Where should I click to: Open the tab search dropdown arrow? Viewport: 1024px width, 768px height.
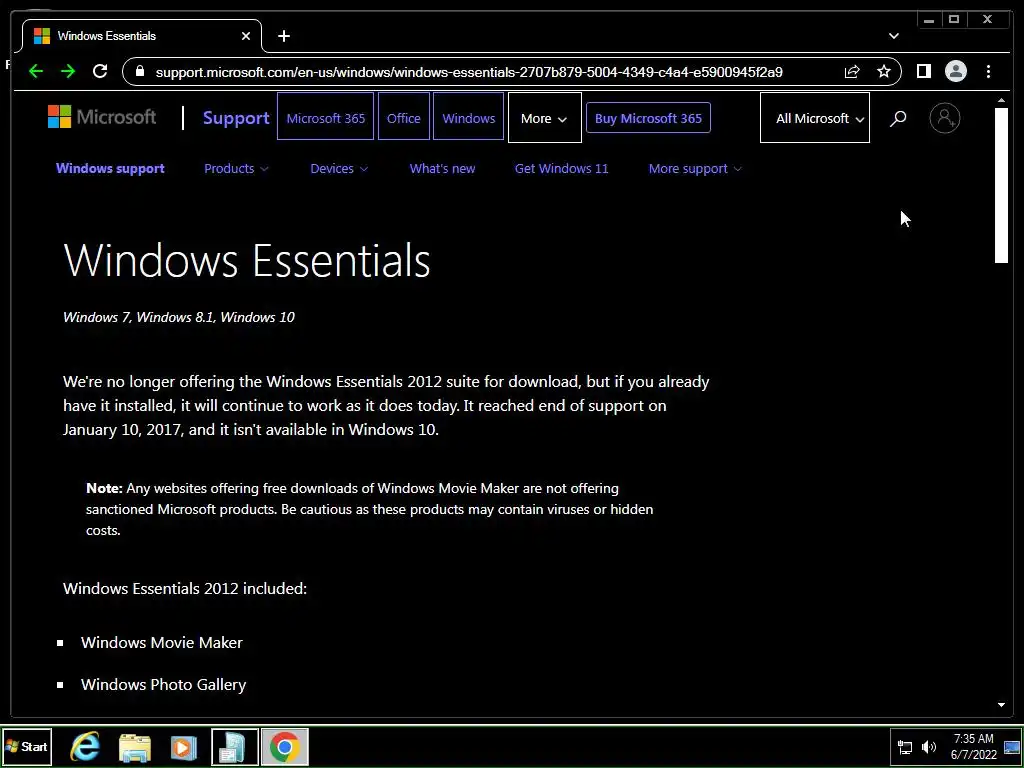pyautogui.click(x=893, y=36)
